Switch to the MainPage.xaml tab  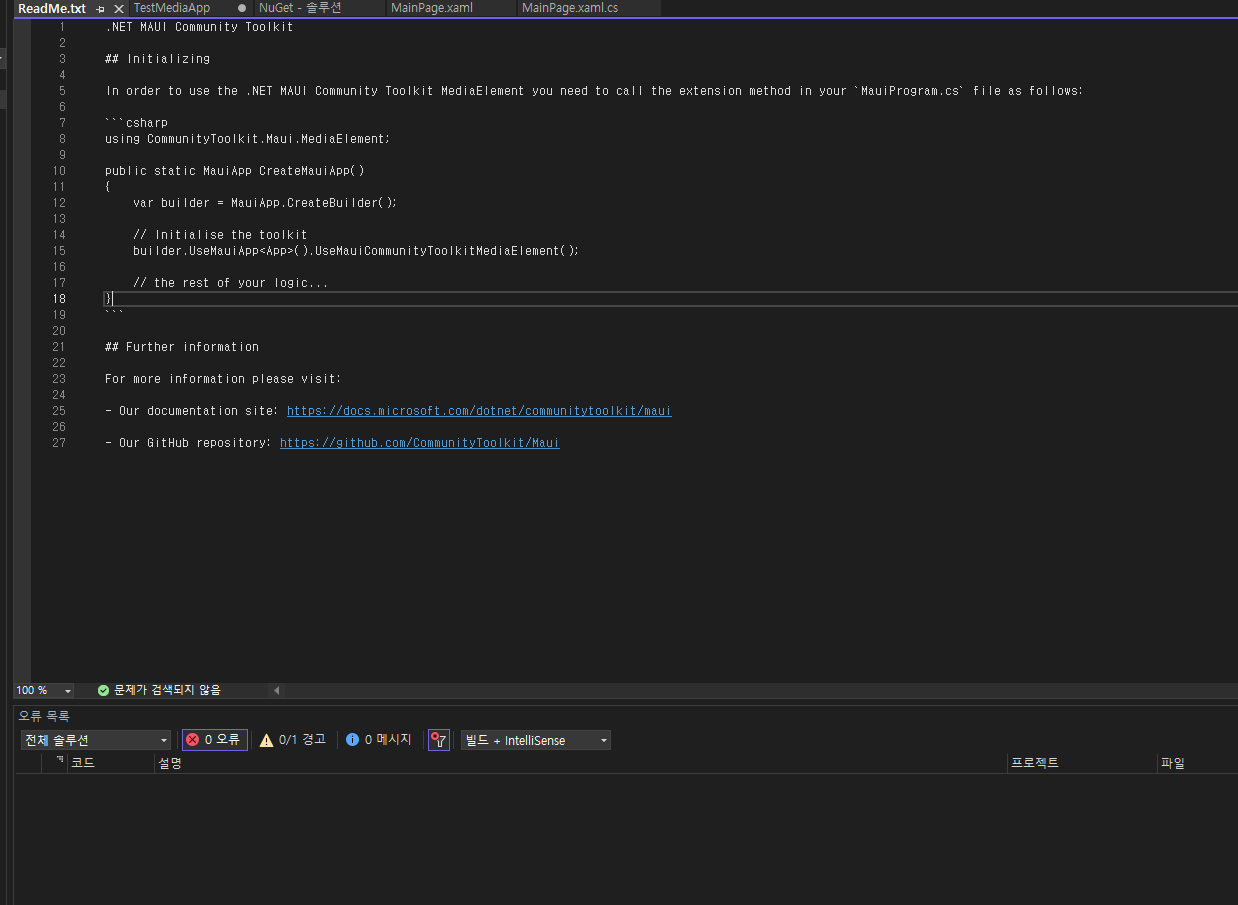tap(432, 8)
